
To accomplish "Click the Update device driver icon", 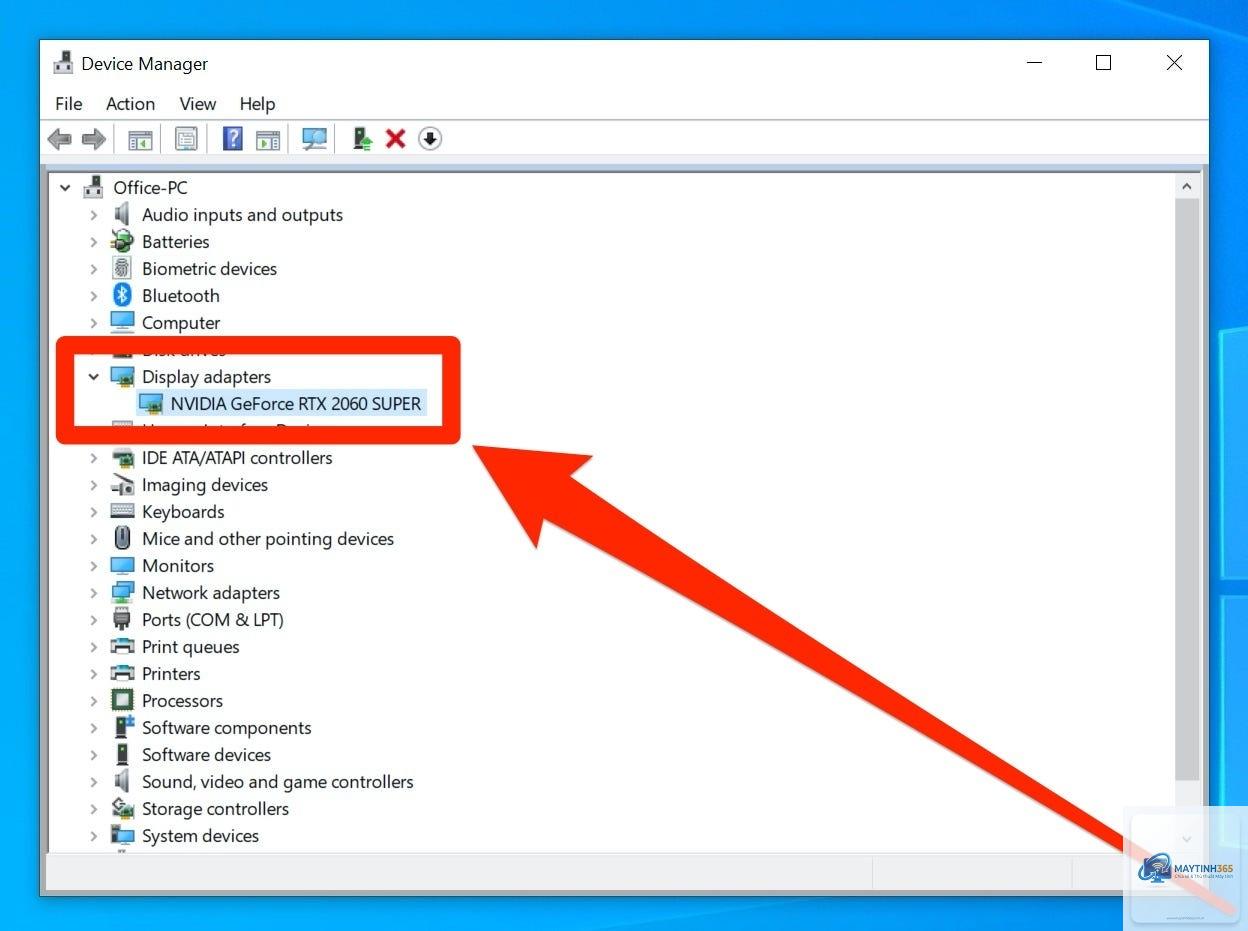I will 363,139.
